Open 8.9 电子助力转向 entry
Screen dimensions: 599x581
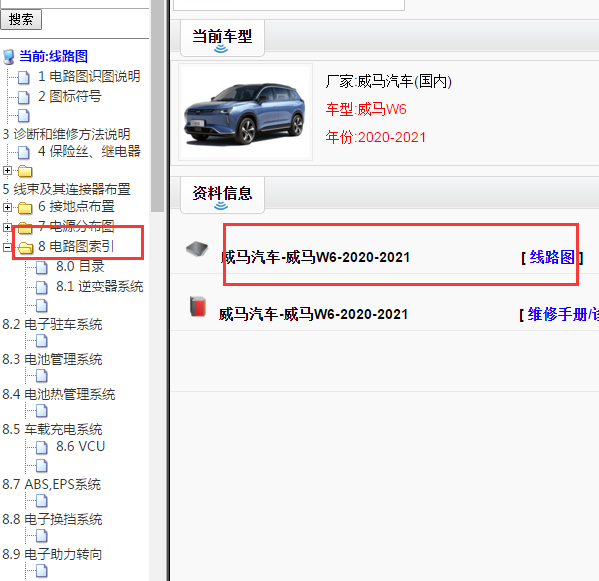[x=52, y=554]
